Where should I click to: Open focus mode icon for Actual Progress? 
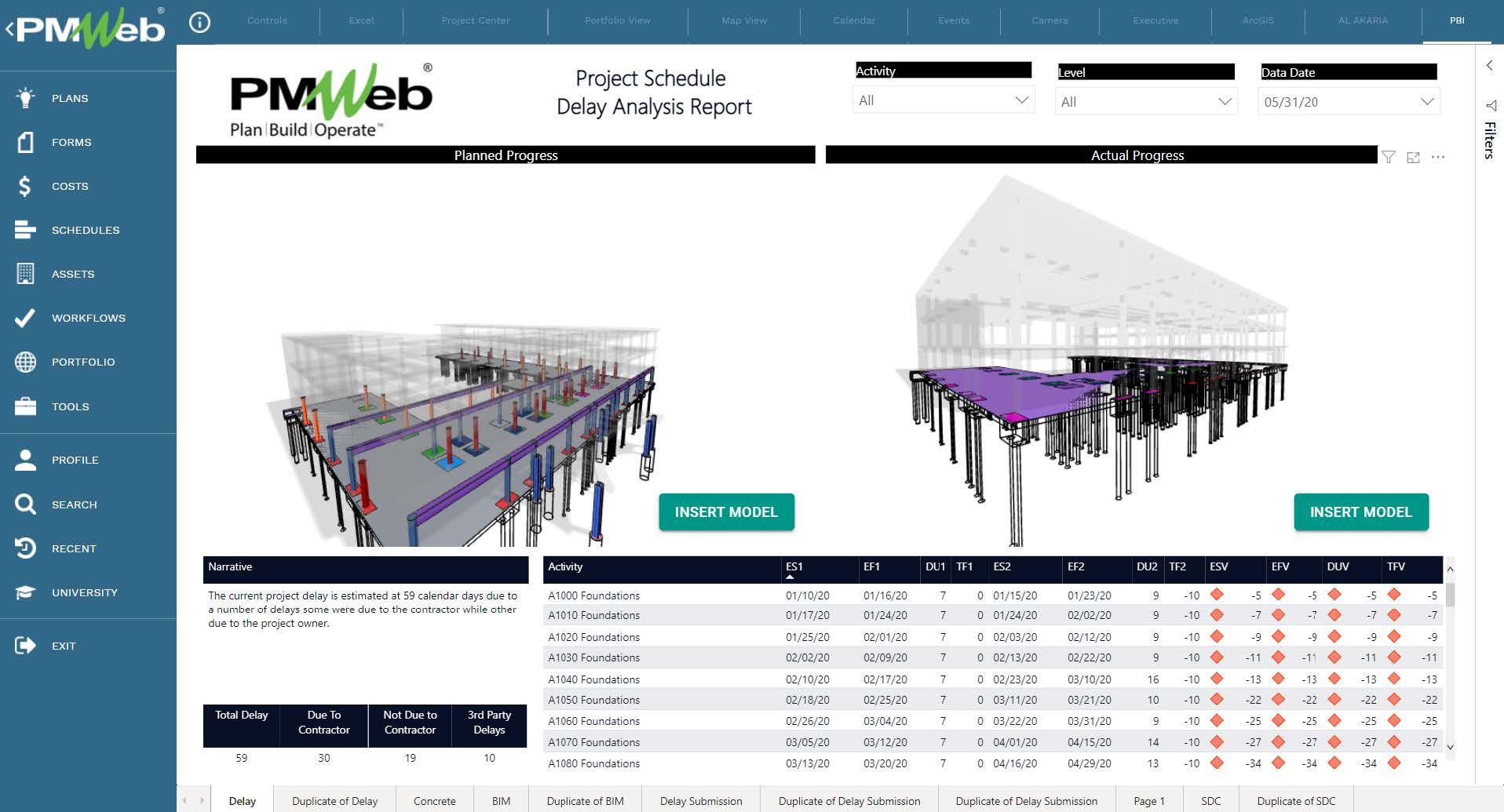tap(1413, 157)
